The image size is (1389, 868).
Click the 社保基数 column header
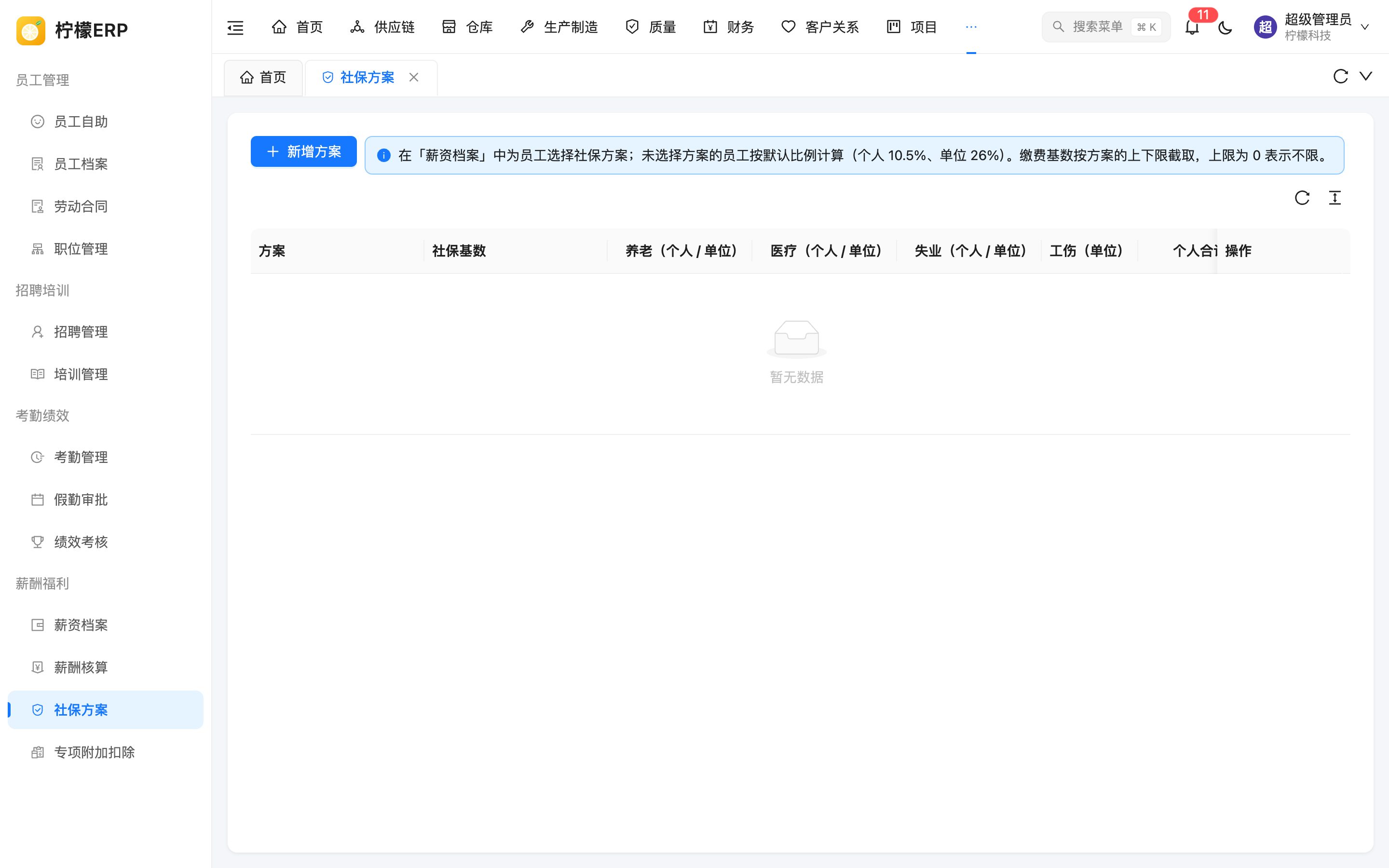pyautogui.click(x=516, y=251)
